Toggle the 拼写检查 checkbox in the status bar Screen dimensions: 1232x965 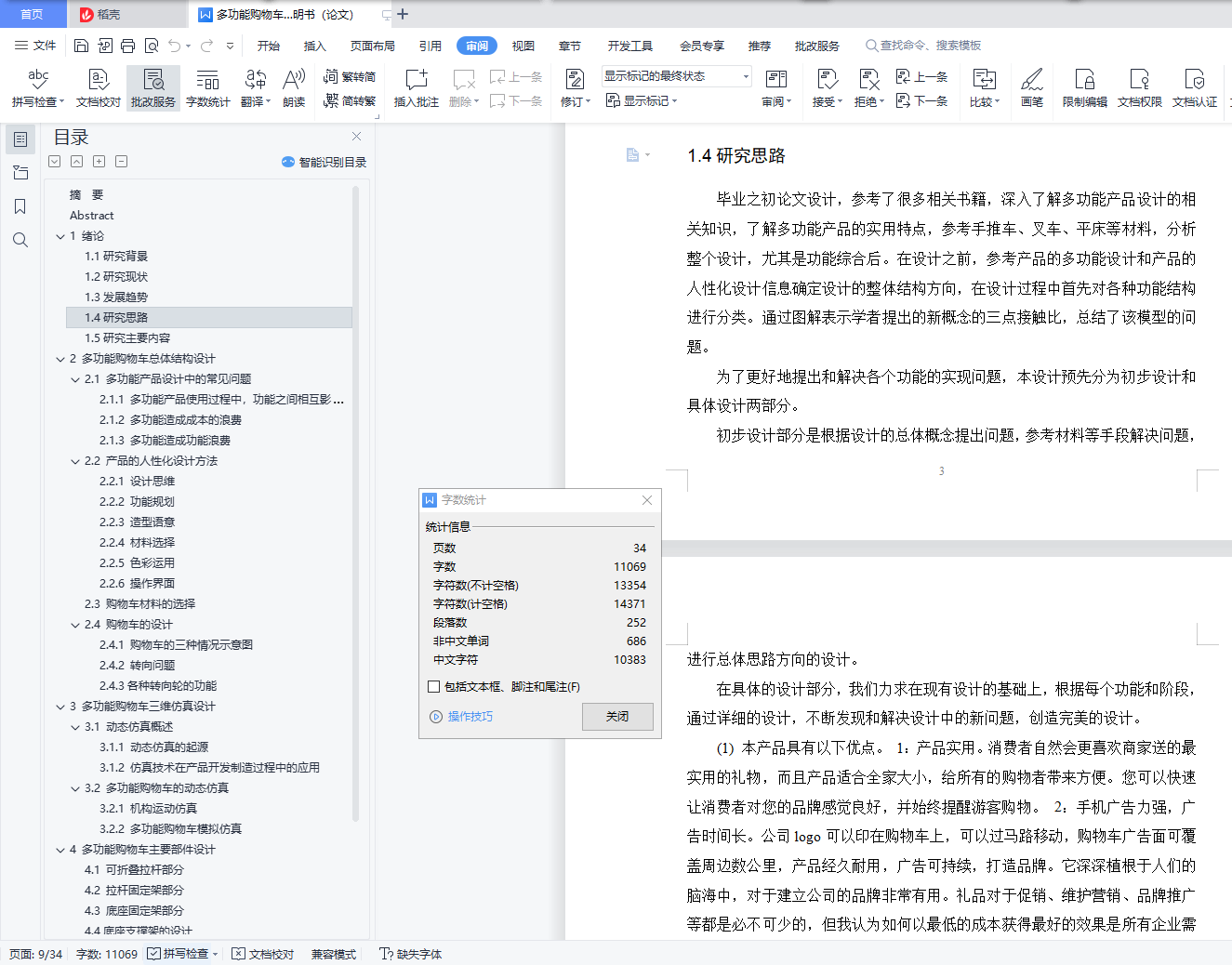pos(153,954)
